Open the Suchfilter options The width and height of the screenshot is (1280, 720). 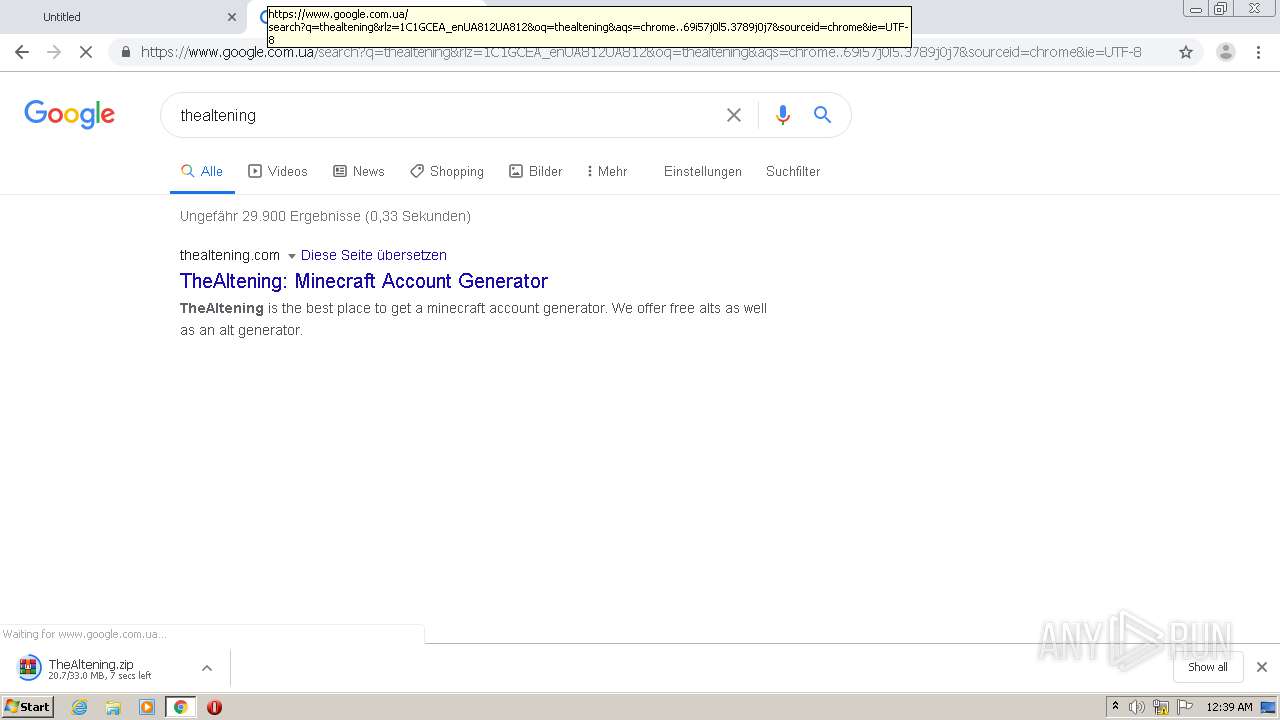click(793, 171)
